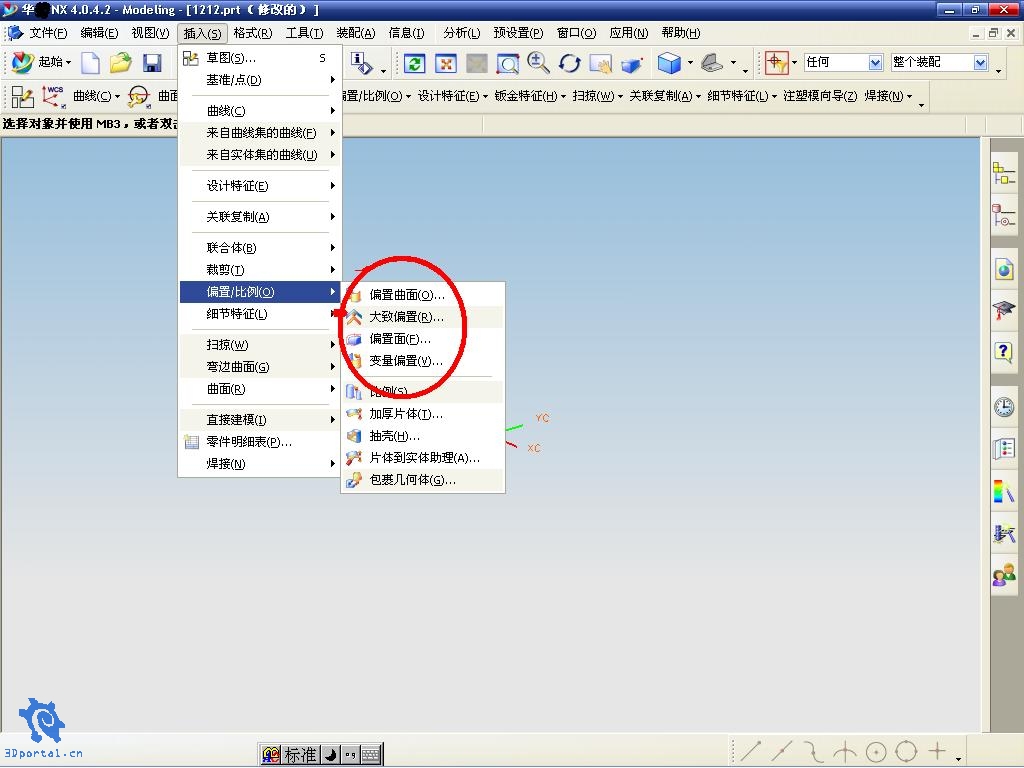
Task: Click the Pan hand icon
Action: point(601,63)
